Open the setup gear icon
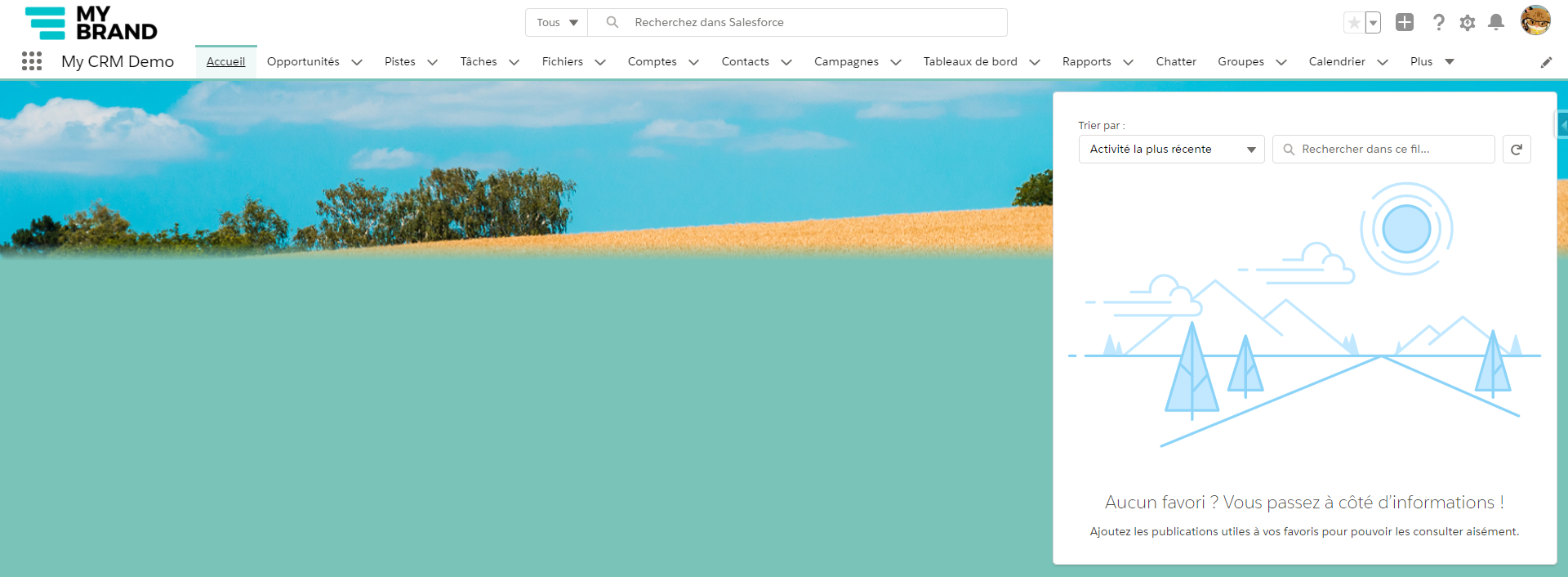This screenshot has height=577, width=1568. tap(1468, 23)
